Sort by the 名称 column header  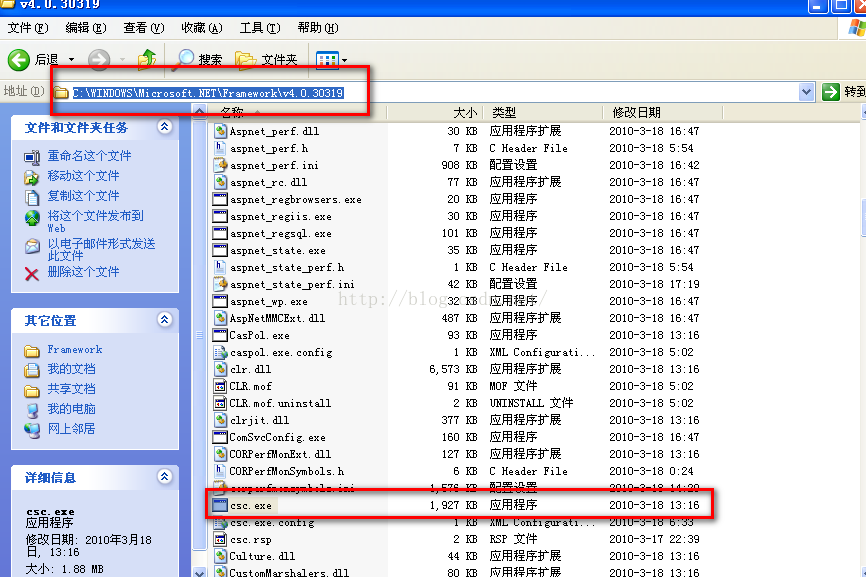[297, 113]
